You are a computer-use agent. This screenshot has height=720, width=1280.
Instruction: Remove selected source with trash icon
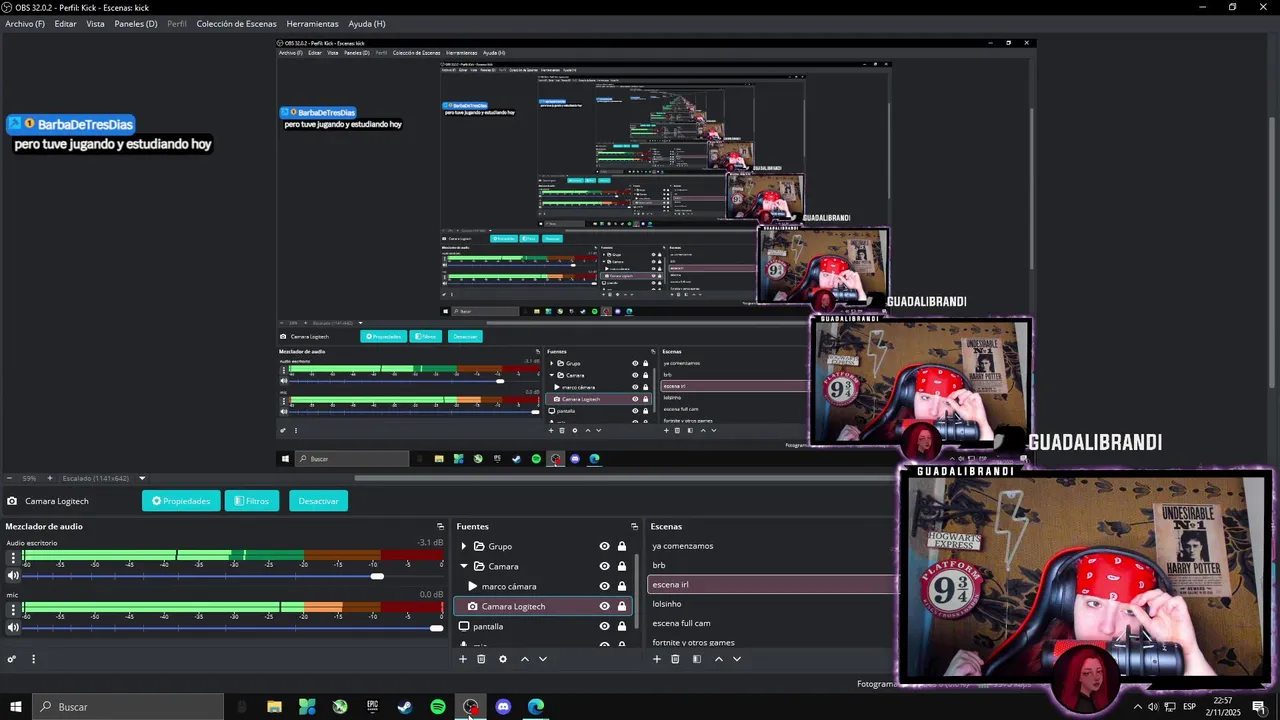coord(481,659)
